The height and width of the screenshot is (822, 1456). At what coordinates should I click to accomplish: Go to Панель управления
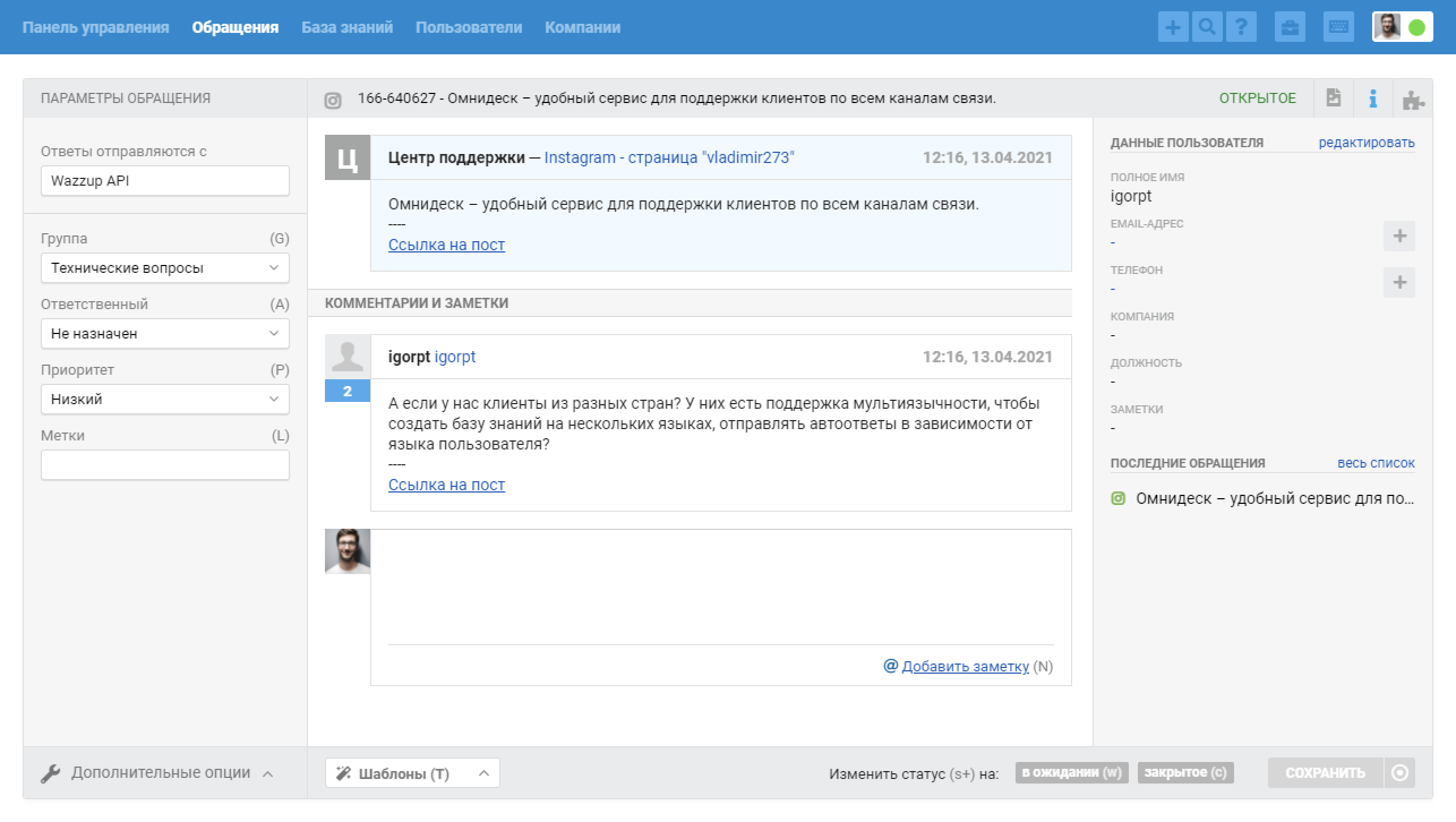[96, 27]
